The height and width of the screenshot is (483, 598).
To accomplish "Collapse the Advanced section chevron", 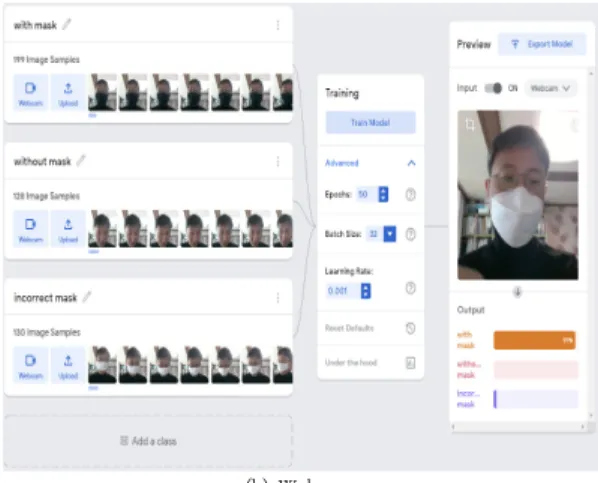I will click(411, 163).
